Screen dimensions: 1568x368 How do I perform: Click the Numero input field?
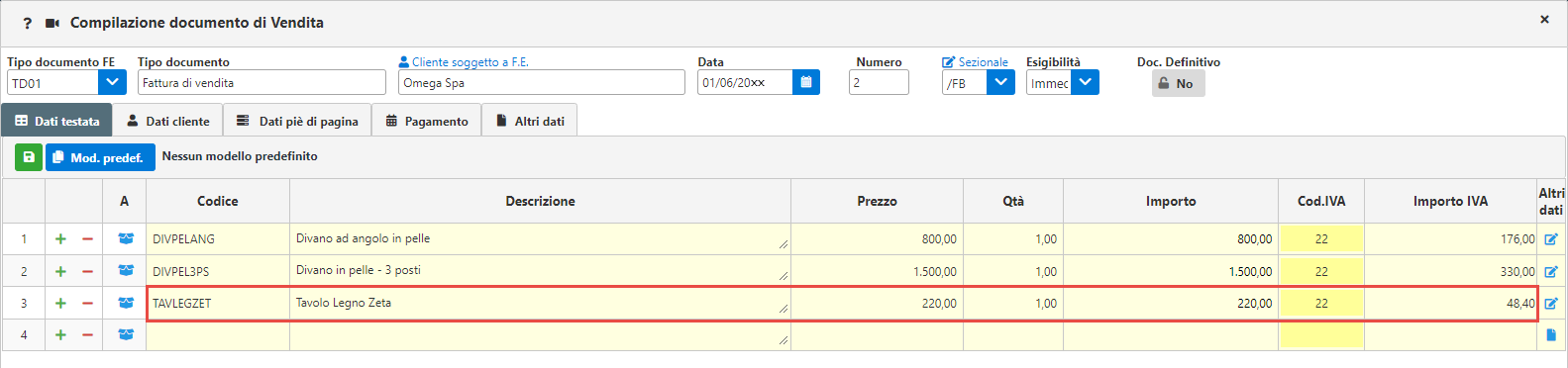[879, 82]
